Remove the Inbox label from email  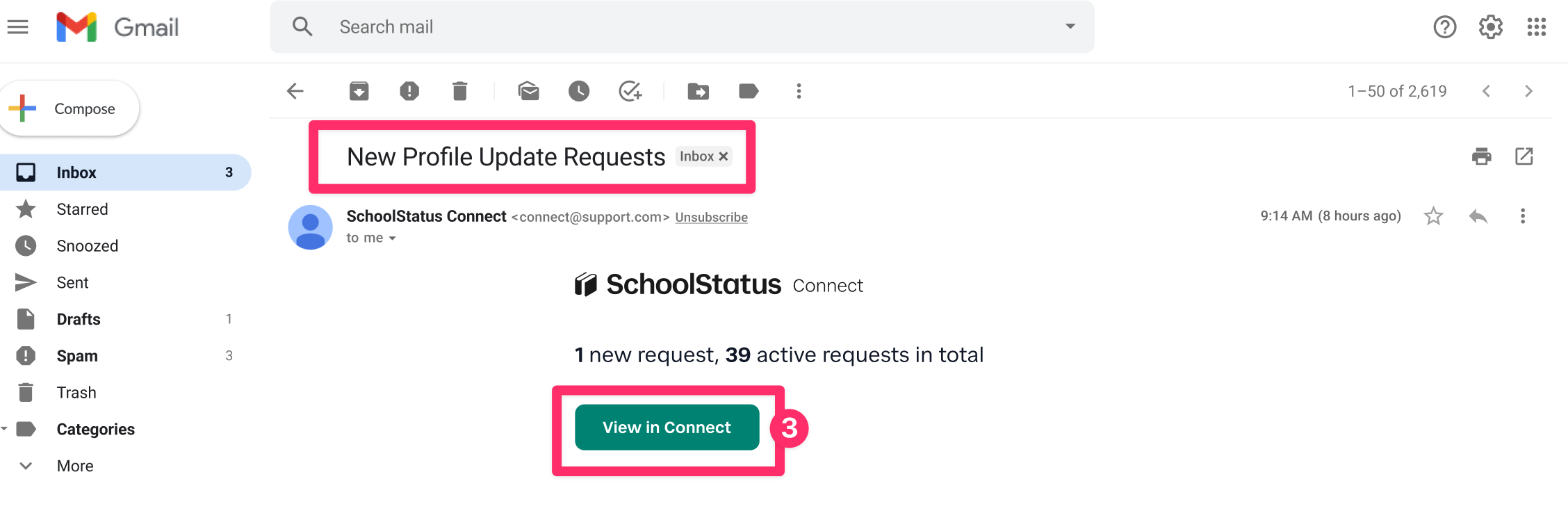[724, 156]
